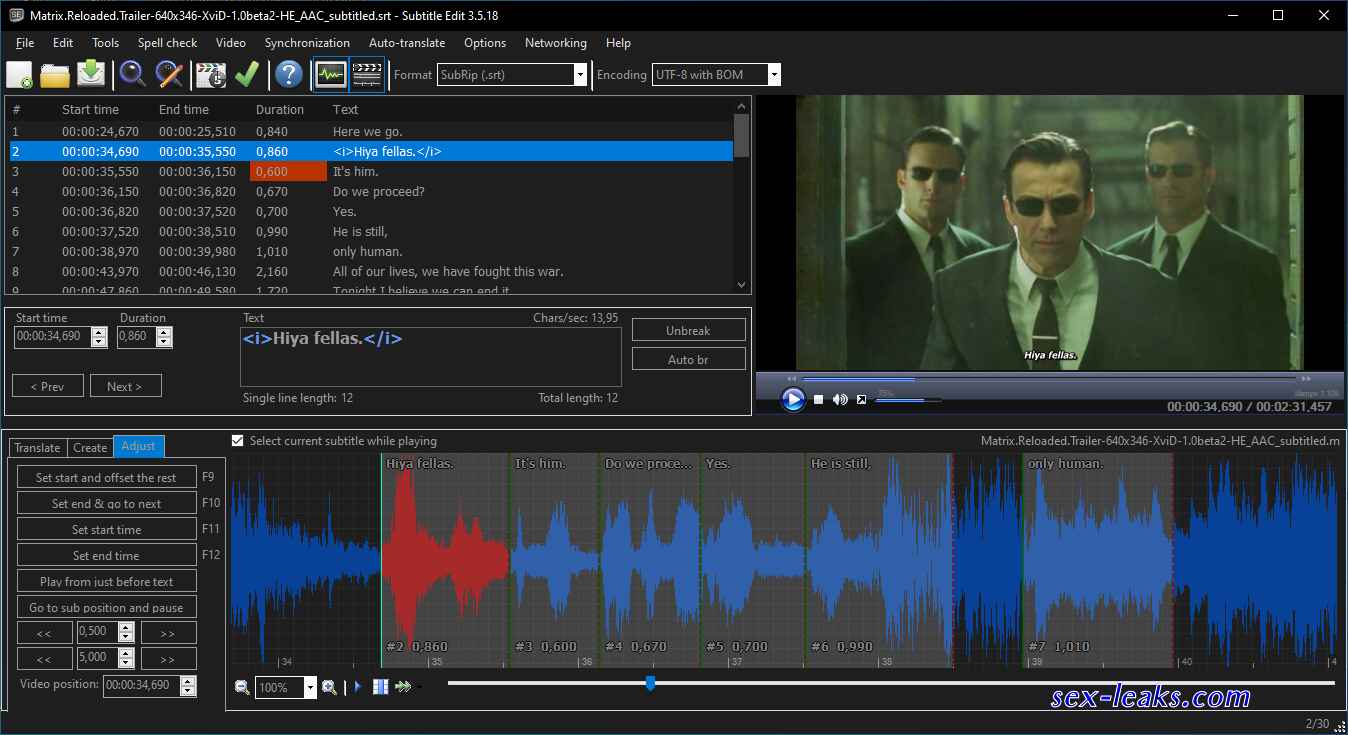Click 'Go to sub position and pause'
The height and width of the screenshot is (735, 1348).
(106, 607)
